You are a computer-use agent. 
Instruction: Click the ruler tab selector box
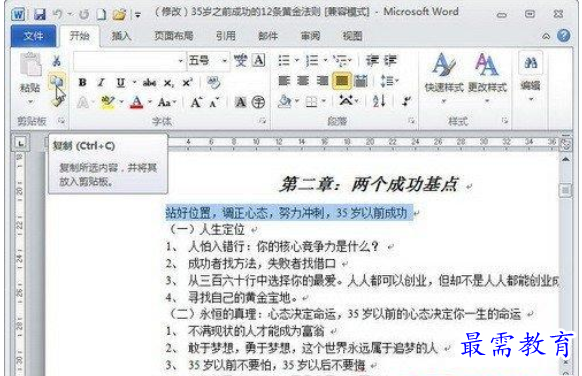pyautogui.click(x=20, y=143)
